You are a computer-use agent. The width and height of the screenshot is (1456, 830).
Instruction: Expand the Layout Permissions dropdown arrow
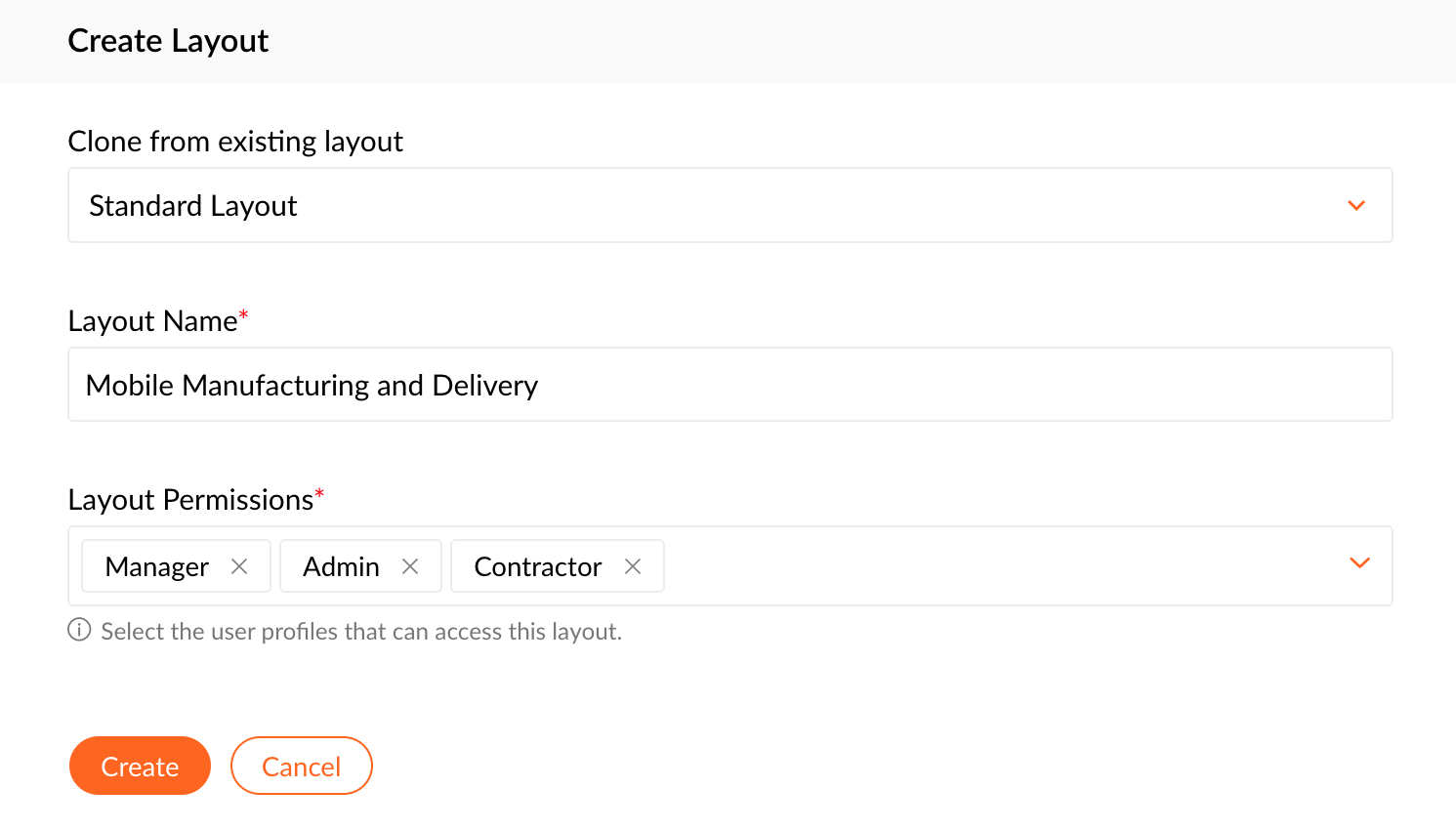tap(1359, 563)
